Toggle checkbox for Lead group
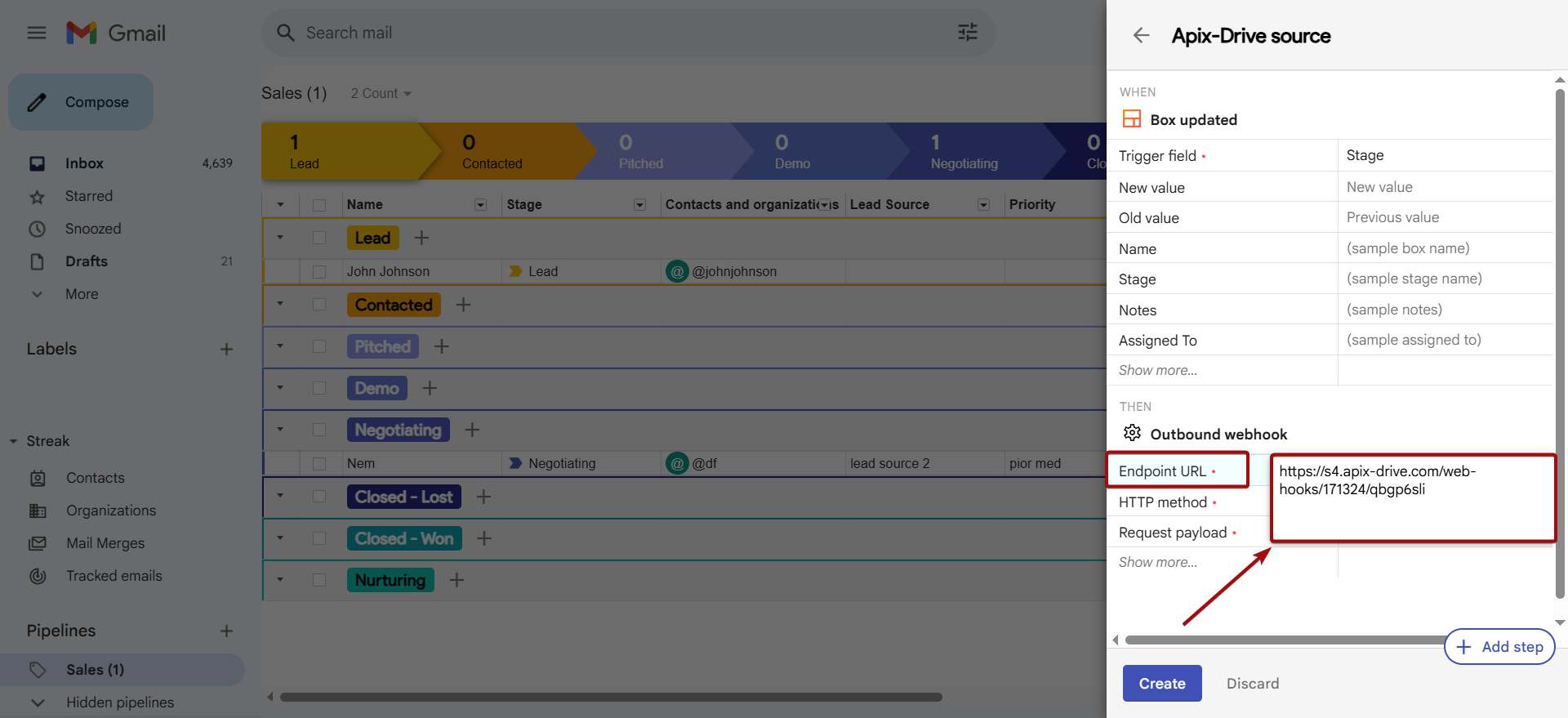 point(319,238)
